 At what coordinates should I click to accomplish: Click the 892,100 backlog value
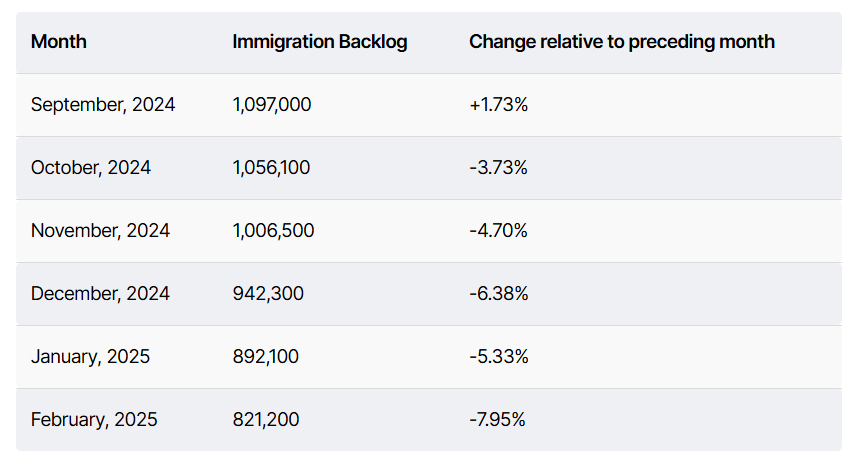click(x=265, y=357)
